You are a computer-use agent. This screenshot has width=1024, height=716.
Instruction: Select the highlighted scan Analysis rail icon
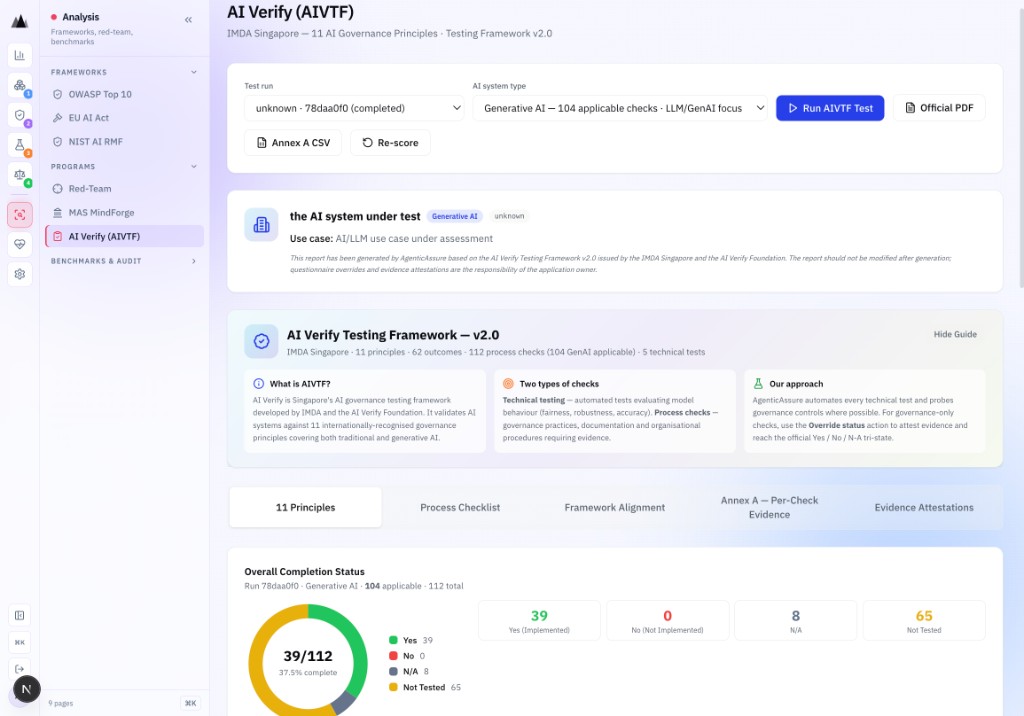pyautogui.click(x=20, y=215)
